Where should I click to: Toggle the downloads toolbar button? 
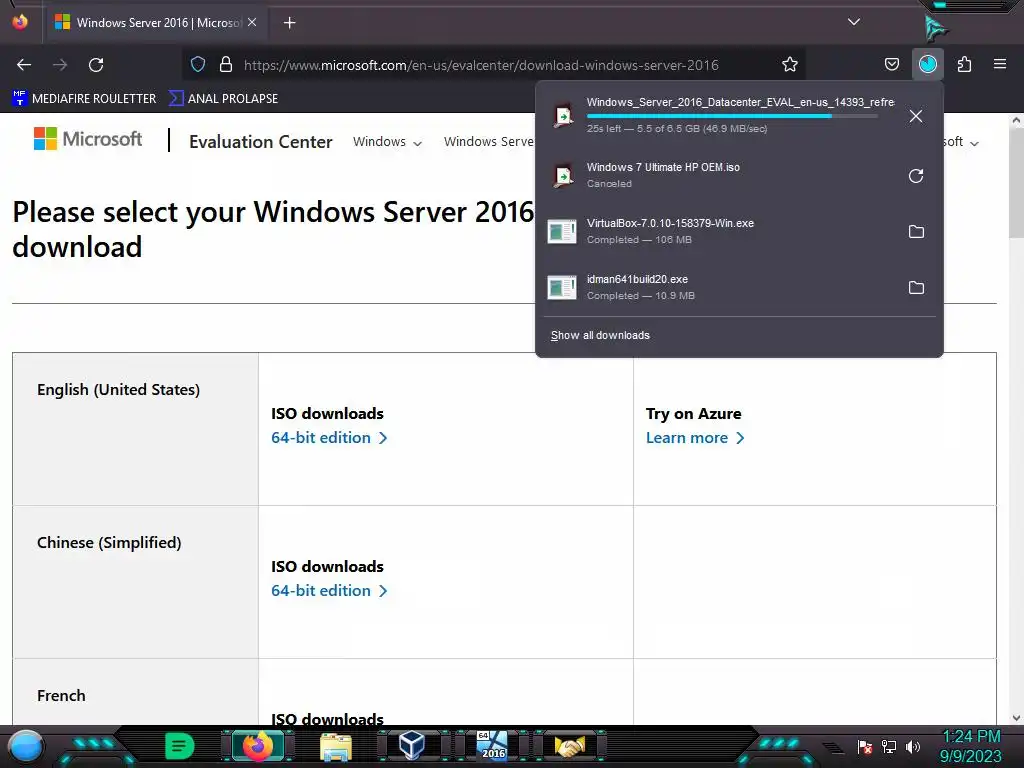point(927,64)
